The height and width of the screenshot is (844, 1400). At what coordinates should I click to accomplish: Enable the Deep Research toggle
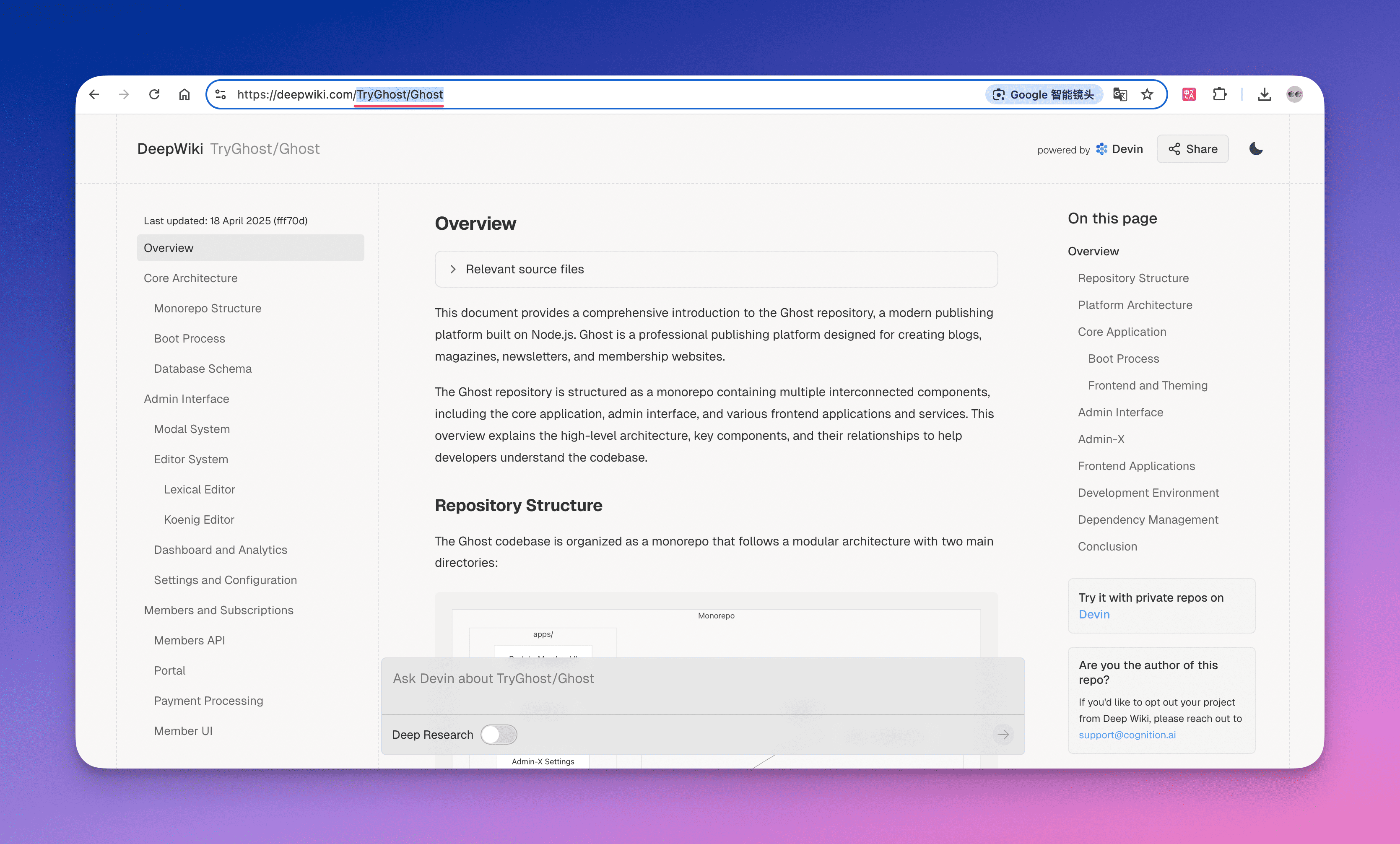(498, 734)
